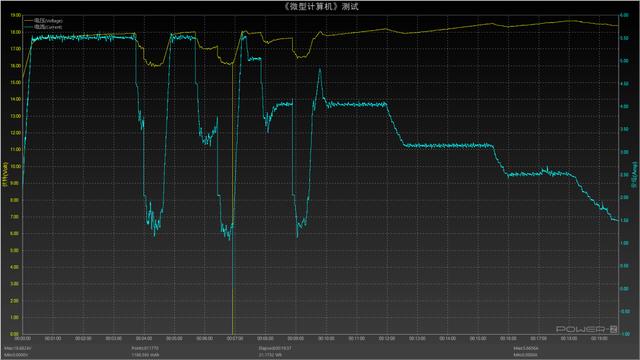Click the 7.00 voltage axis tick label
Viewport: 640px width, 360px height.
[x=15, y=217]
